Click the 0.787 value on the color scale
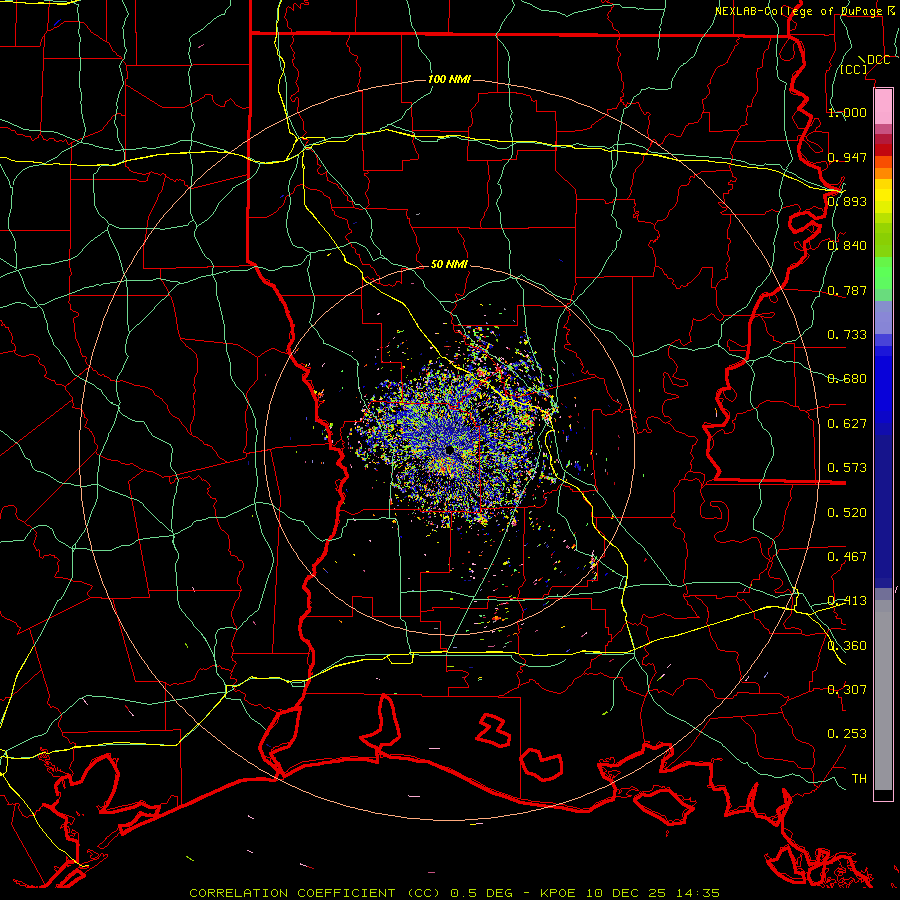The width and height of the screenshot is (900, 900). (x=847, y=290)
